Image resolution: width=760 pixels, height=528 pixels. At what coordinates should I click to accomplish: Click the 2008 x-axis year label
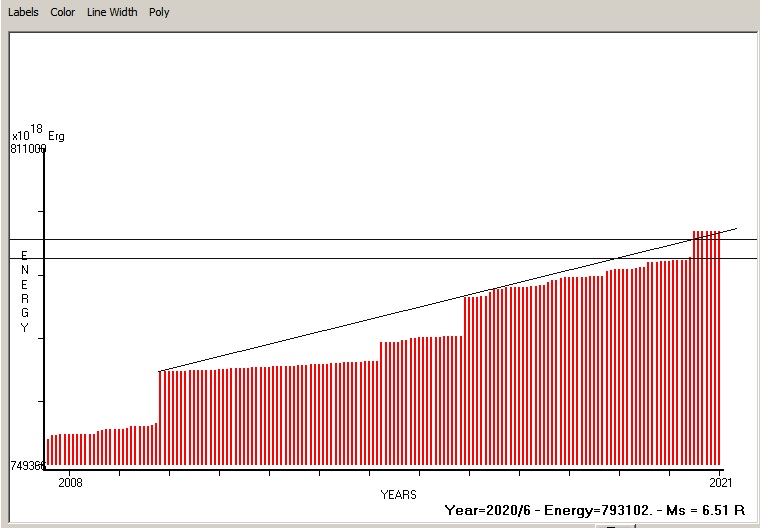tap(70, 483)
